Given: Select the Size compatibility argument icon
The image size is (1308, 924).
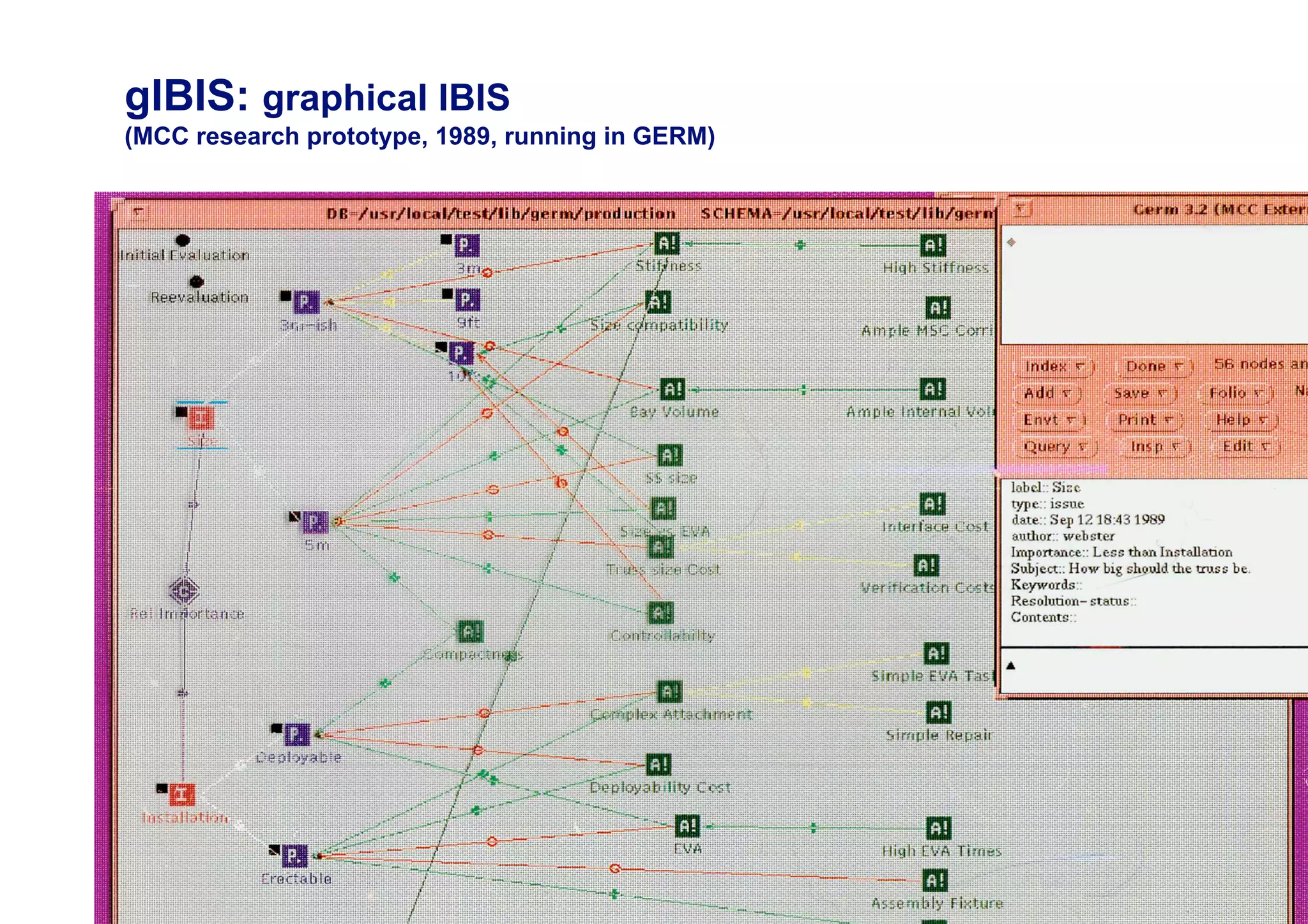Looking at the screenshot, I should tap(658, 302).
